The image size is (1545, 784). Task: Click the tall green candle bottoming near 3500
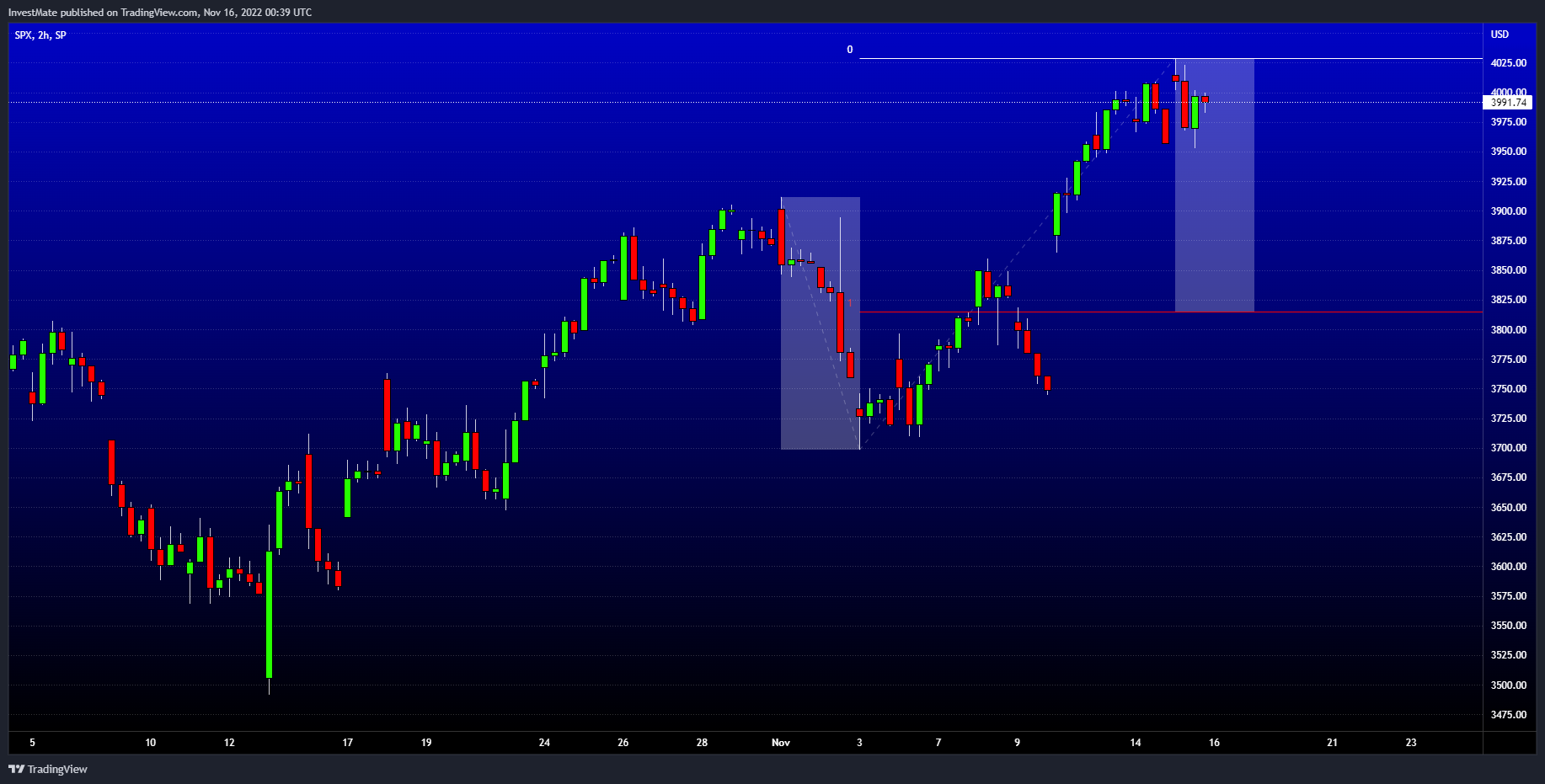point(270,615)
